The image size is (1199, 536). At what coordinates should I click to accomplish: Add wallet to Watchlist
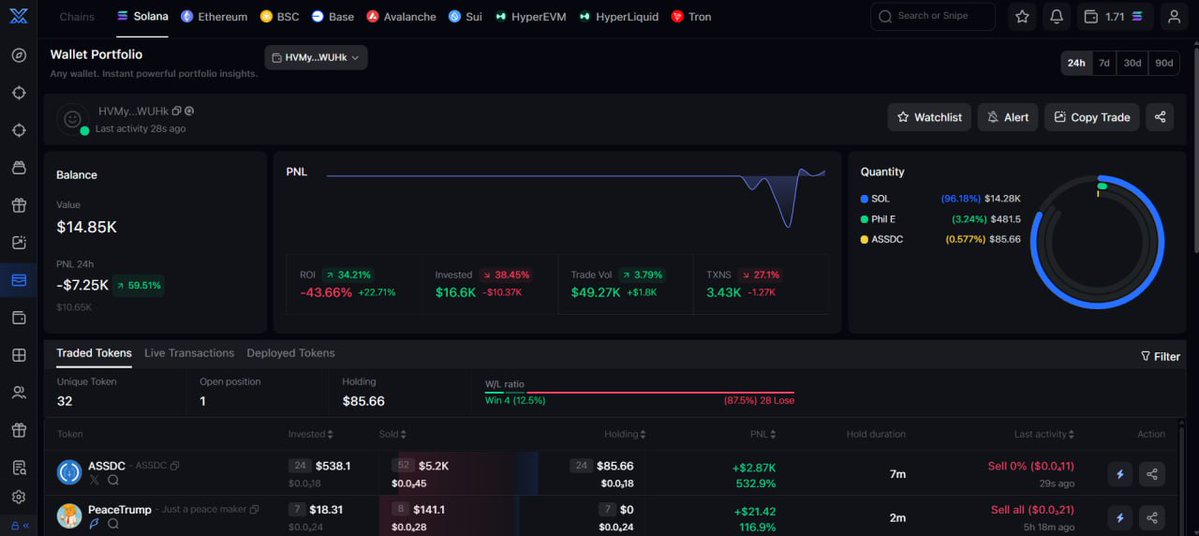929,117
